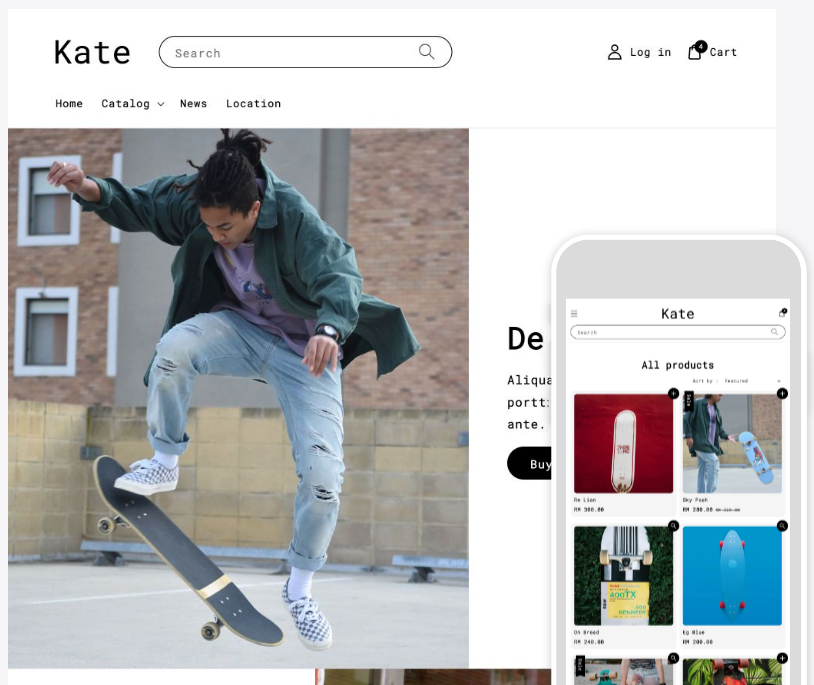The width and height of the screenshot is (814, 685).
Task: Tap the cart bag icon in the mobile preview
Action: (x=782, y=313)
